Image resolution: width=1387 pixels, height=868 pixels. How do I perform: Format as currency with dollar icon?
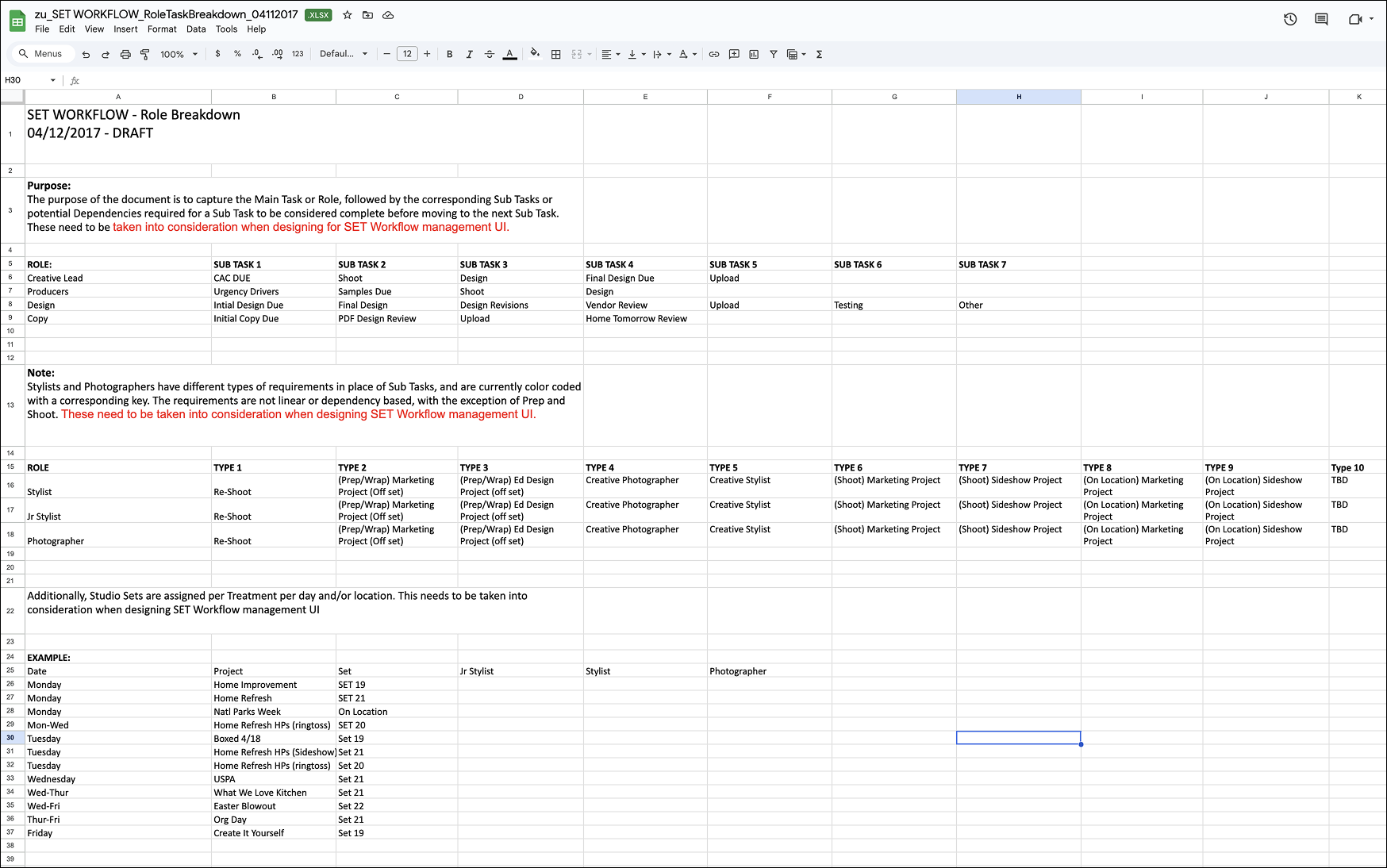(217, 54)
